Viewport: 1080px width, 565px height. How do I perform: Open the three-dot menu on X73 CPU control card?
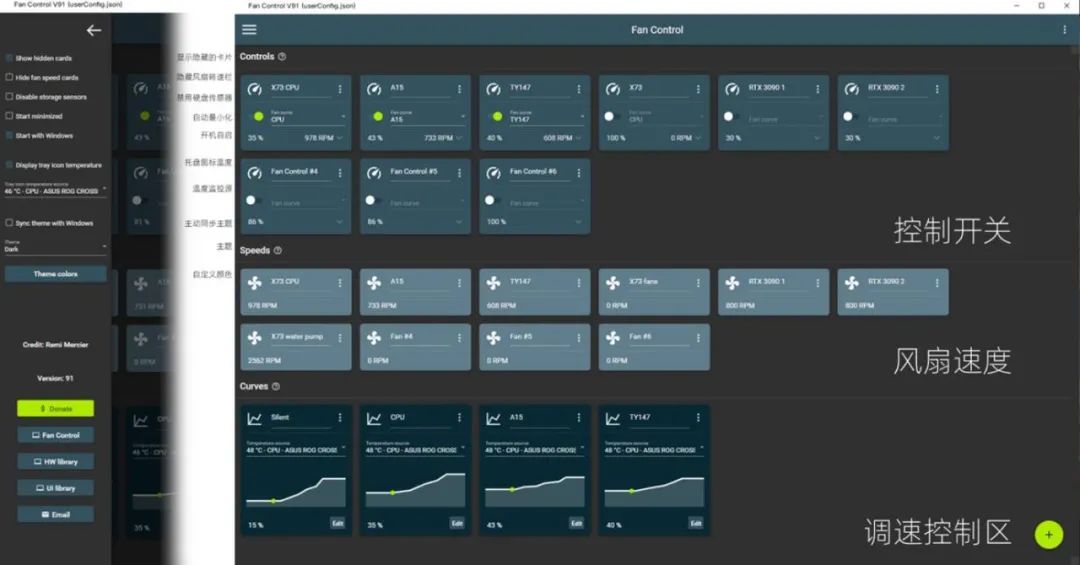pos(340,89)
